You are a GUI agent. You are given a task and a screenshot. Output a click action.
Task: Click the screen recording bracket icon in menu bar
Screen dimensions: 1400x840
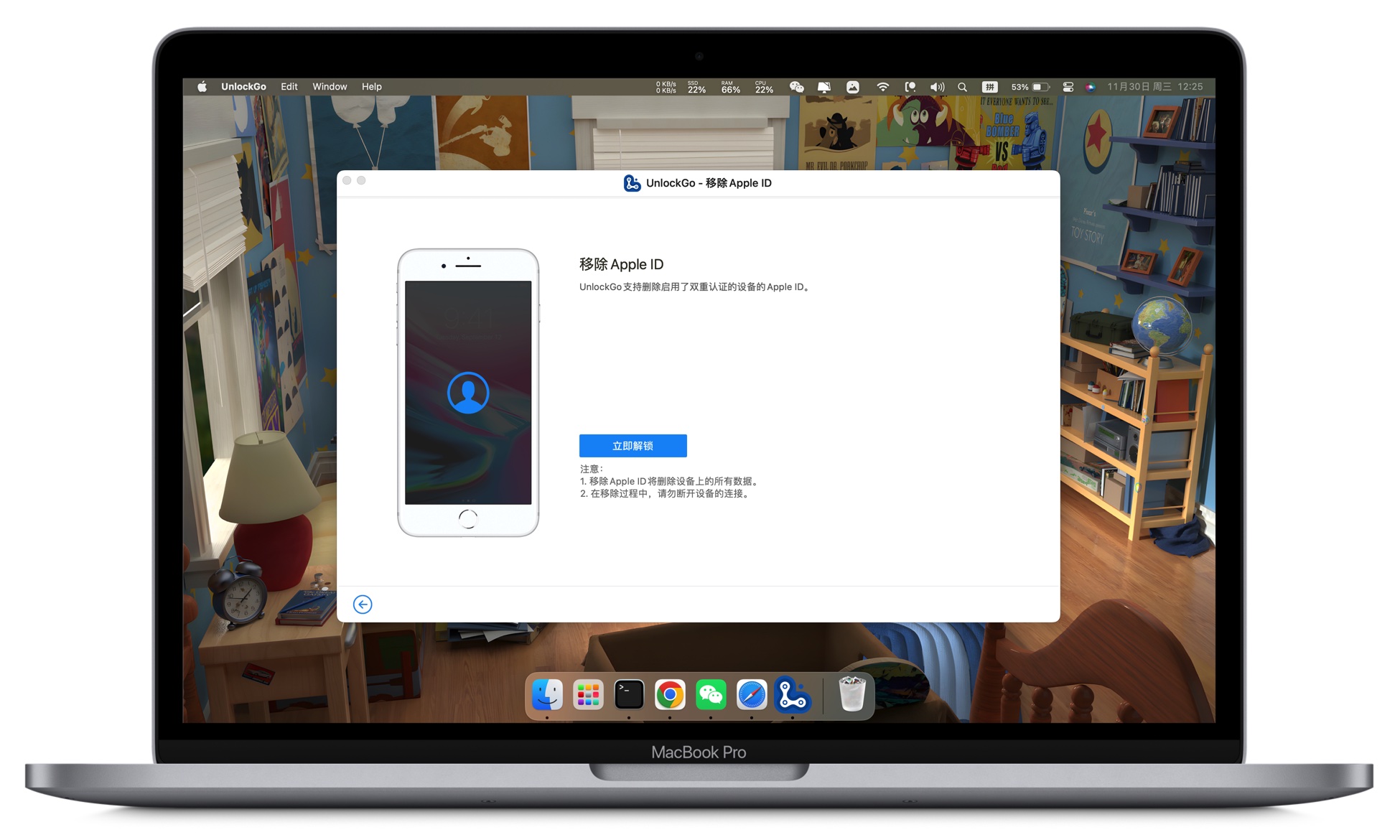coord(910,87)
